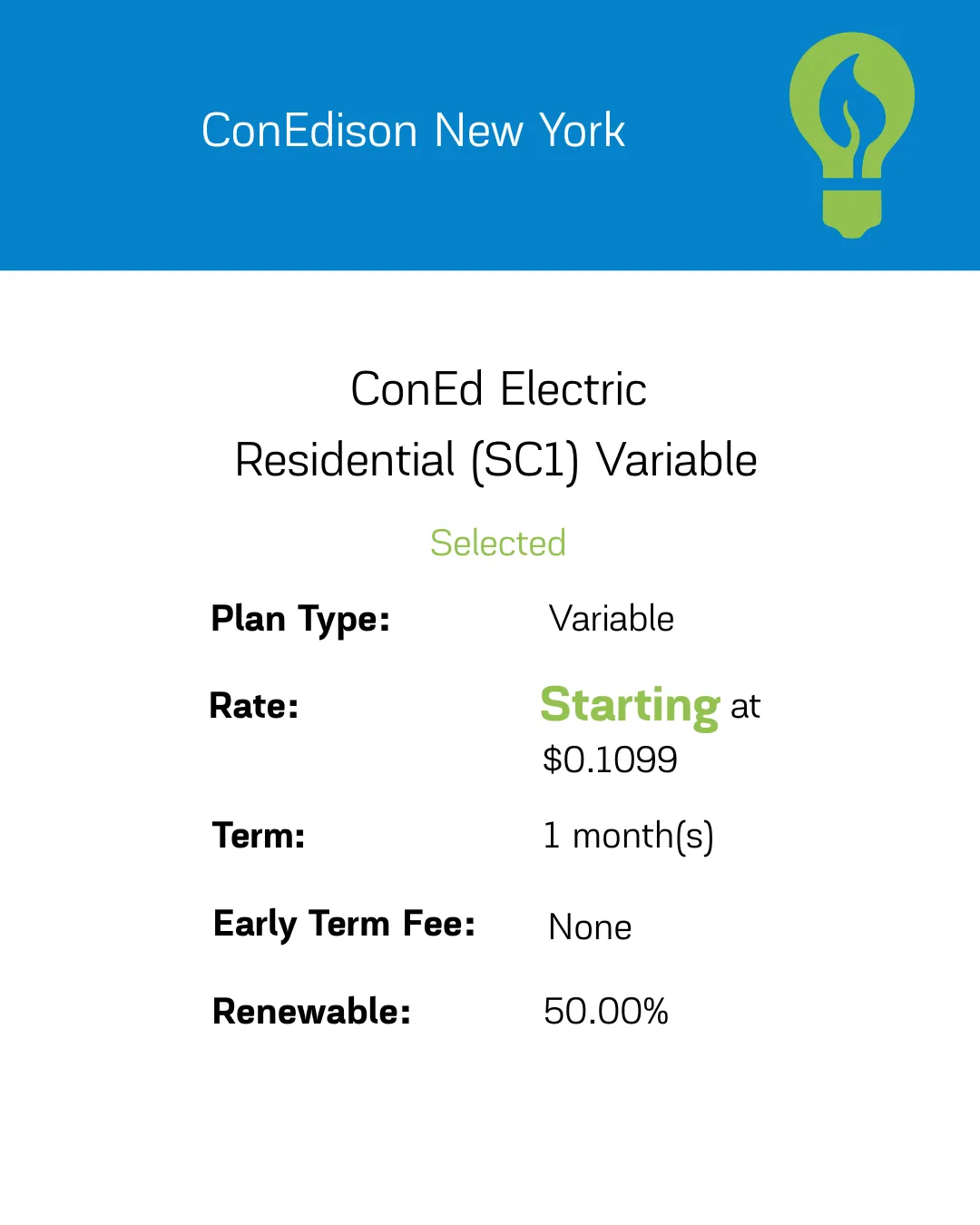Click the $0.1099 rate value
The height and width of the screenshot is (1225, 980).
610,759
